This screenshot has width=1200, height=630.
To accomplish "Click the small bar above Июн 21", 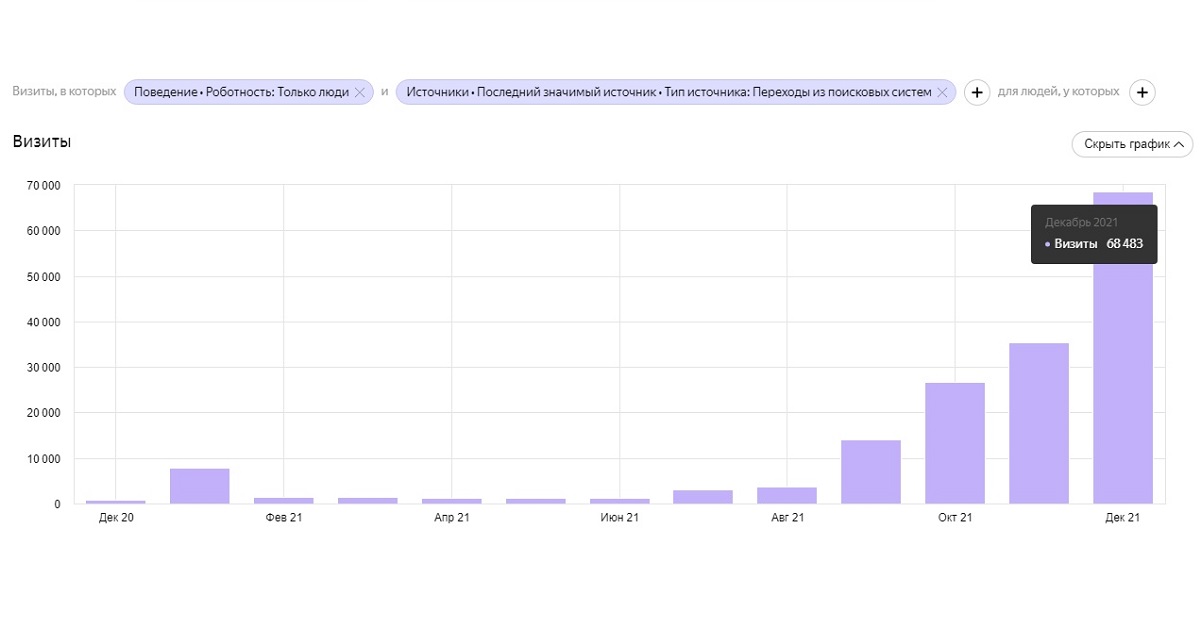I will point(619,500).
